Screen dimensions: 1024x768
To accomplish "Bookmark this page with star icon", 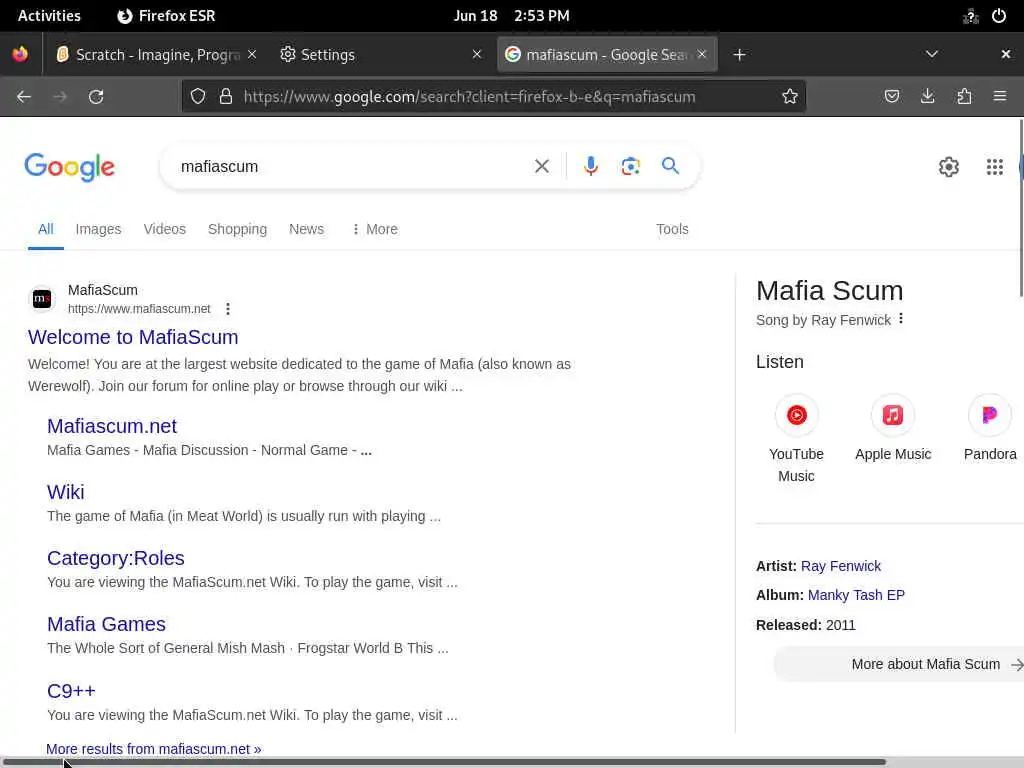I will point(790,97).
